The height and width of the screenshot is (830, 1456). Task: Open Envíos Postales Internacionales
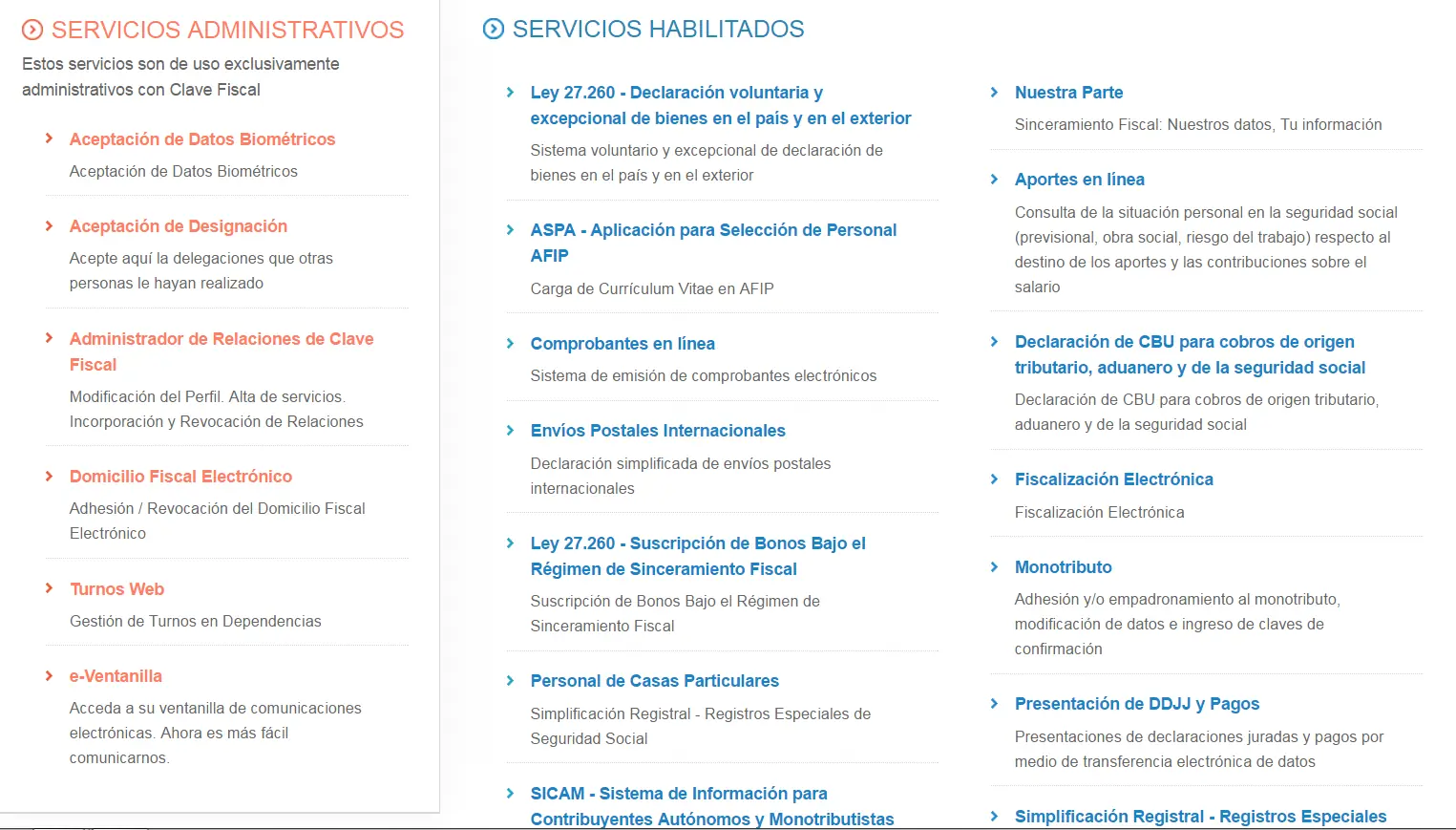(658, 431)
